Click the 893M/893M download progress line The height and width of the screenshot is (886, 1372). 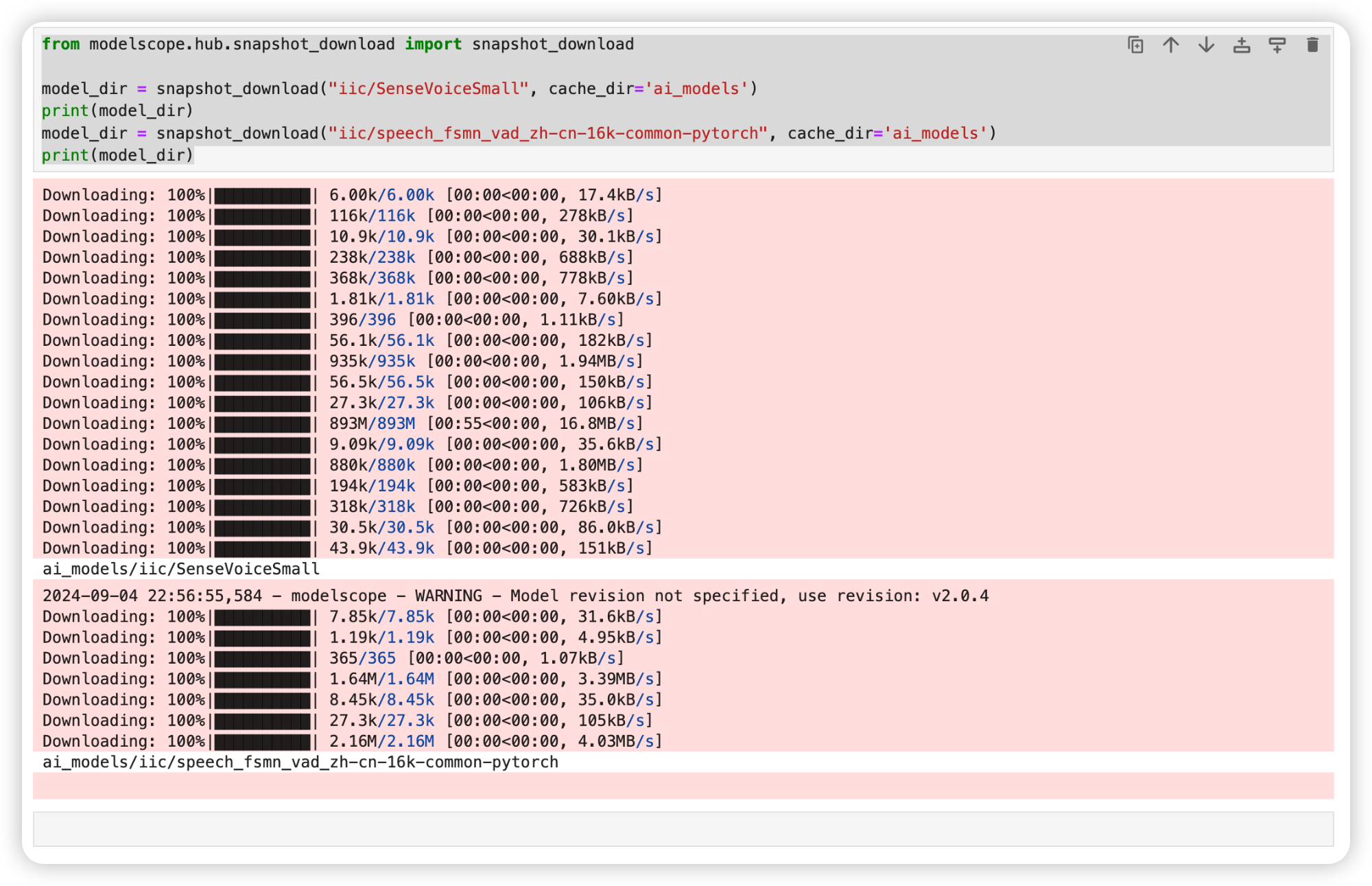tap(371, 424)
